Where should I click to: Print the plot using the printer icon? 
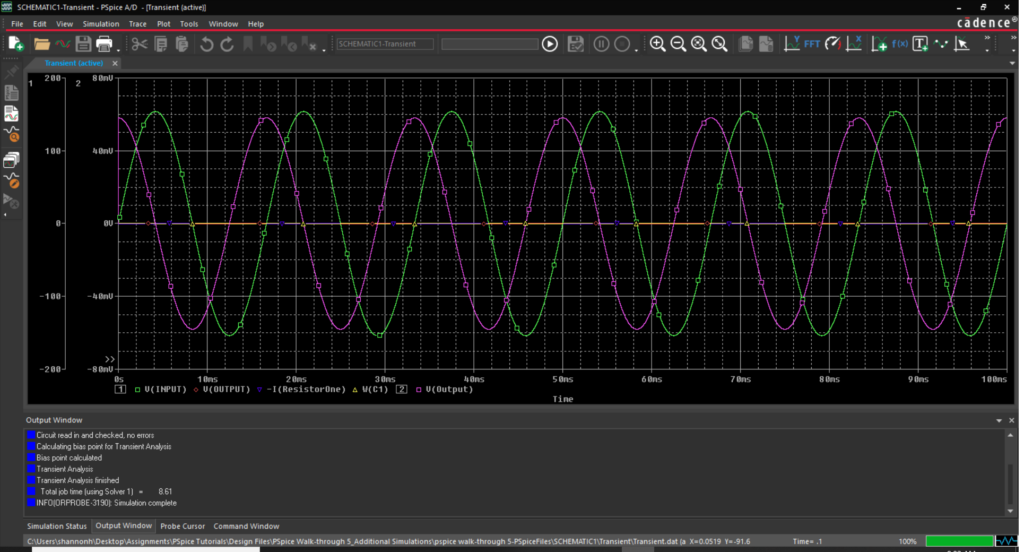pos(104,44)
